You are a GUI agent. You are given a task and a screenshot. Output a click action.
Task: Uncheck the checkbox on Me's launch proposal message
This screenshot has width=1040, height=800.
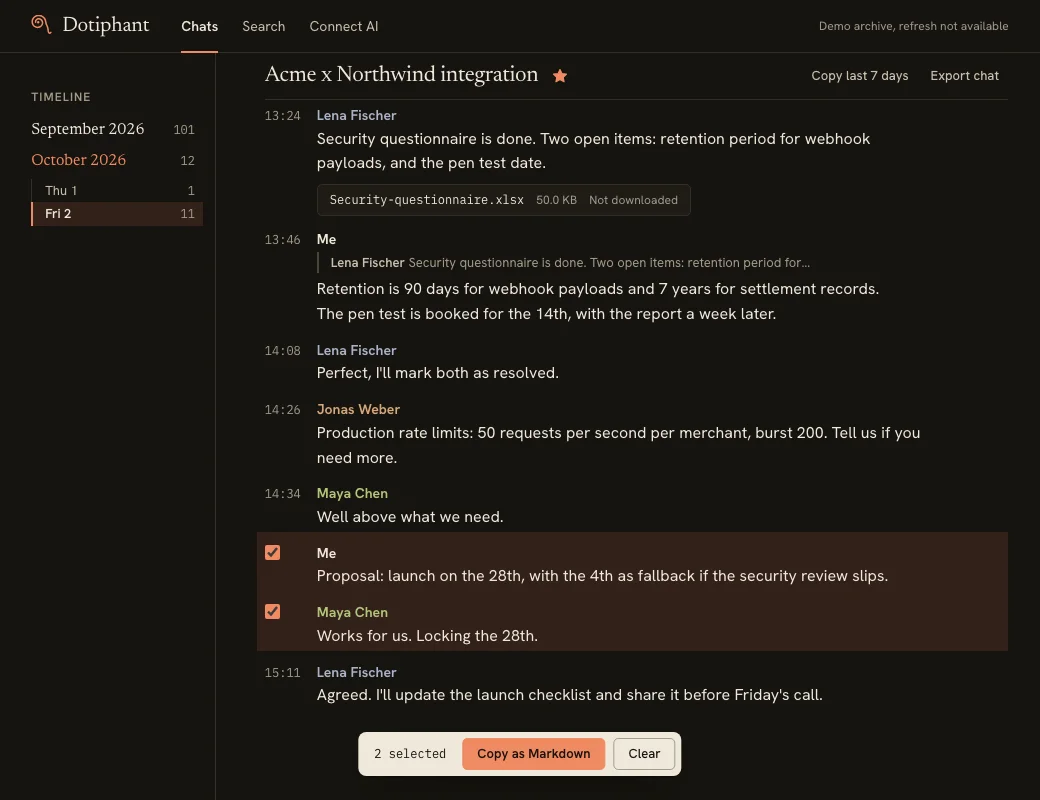pos(273,553)
